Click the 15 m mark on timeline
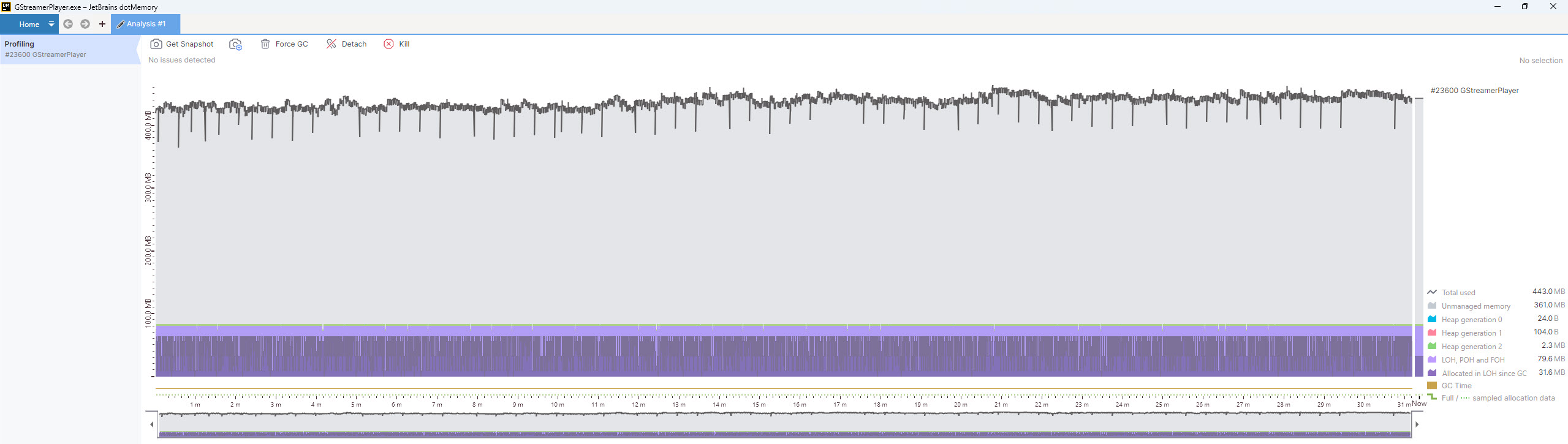This screenshot has width=1568, height=444. click(x=759, y=404)
